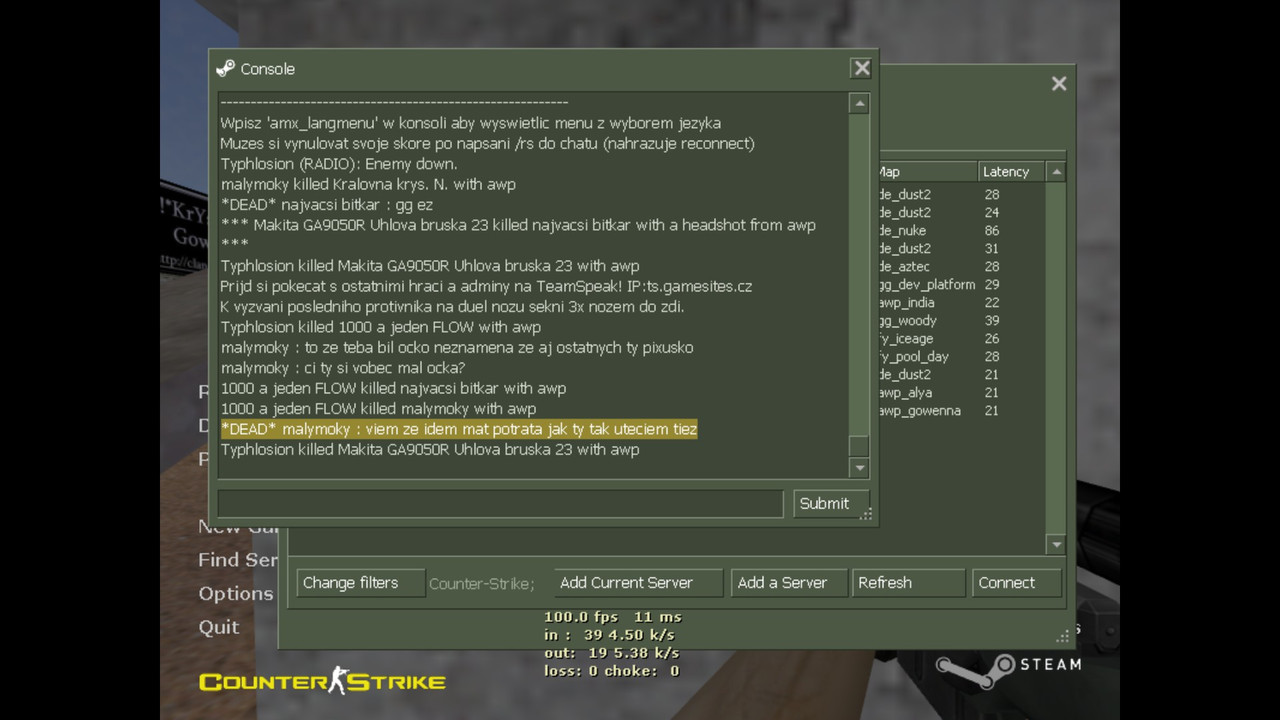The height and width of the screenshot is (720, 1280).
Task: Click 'Wpisz amx_langmenu' console line
Action: coord(470,123)
